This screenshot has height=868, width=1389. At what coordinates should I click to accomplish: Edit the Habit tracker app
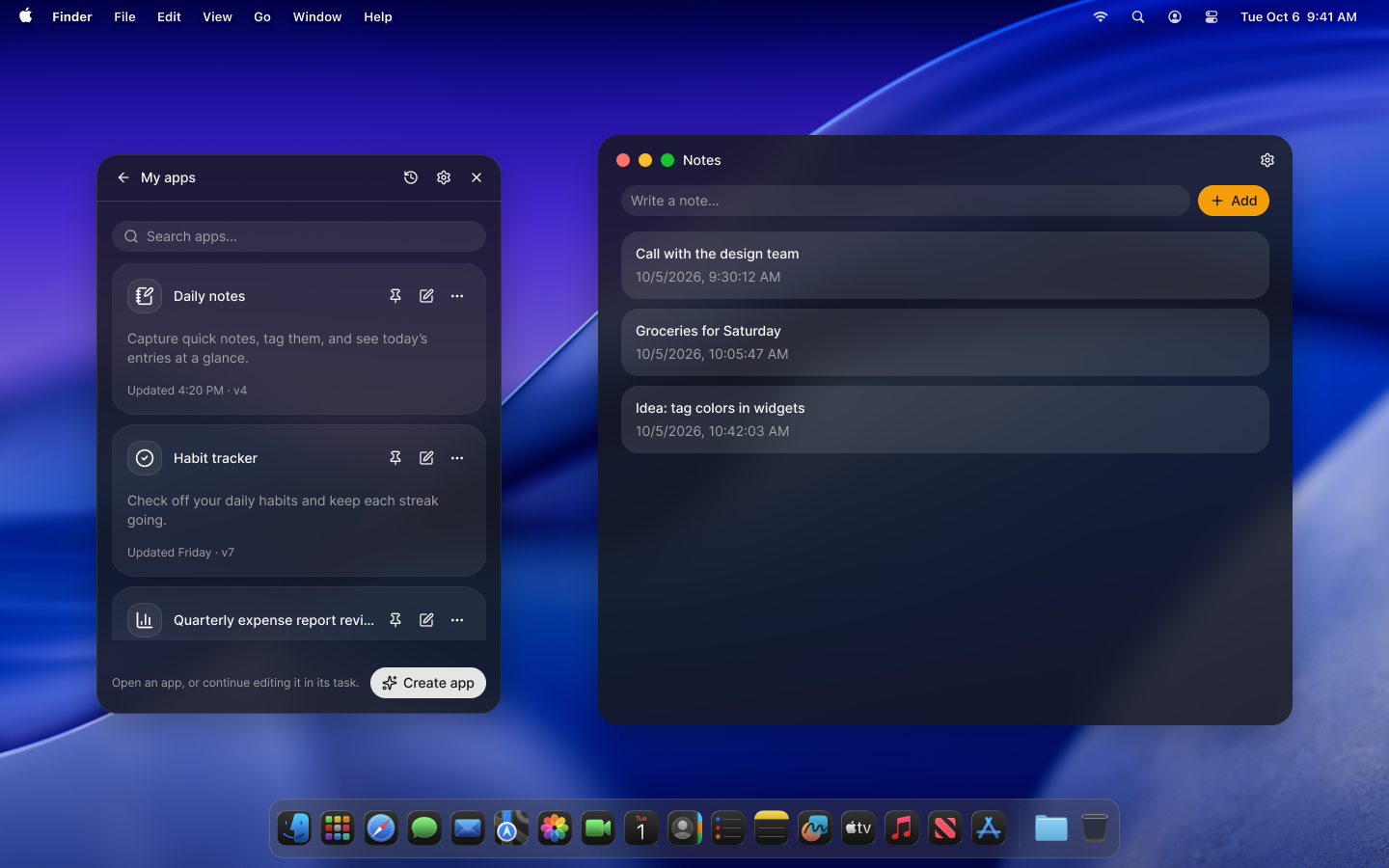(426, 458)
